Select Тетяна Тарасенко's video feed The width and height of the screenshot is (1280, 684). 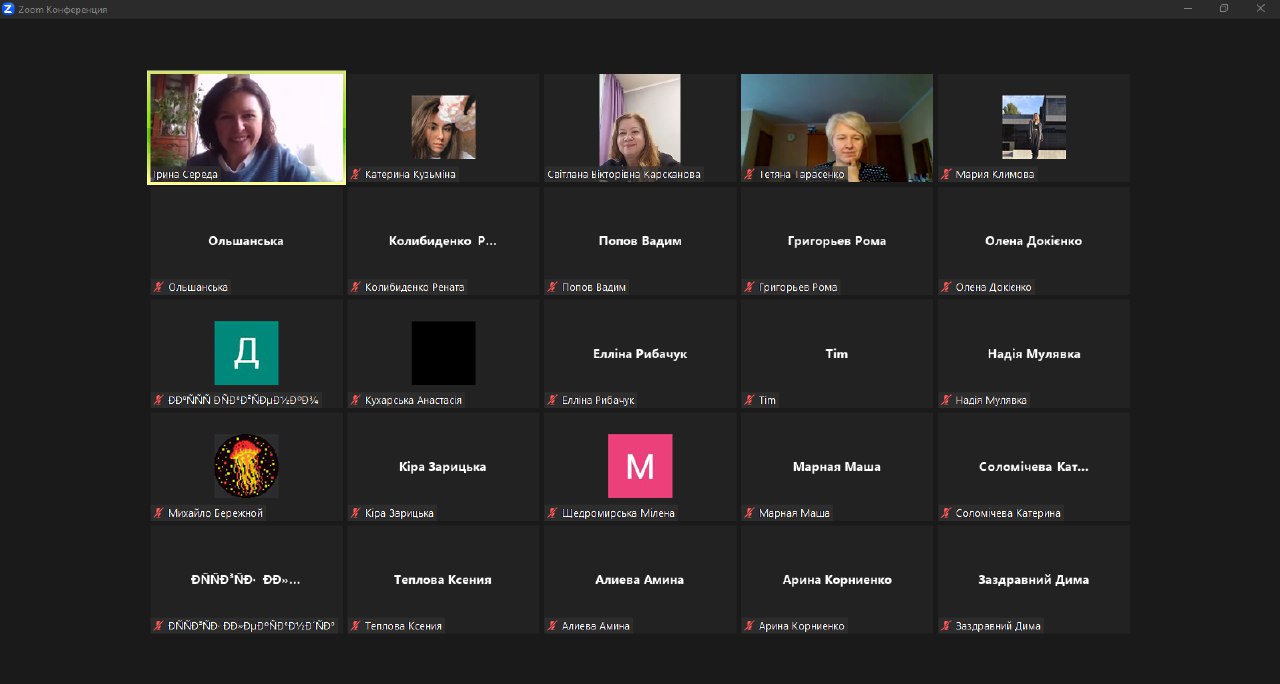coord(836,127)
